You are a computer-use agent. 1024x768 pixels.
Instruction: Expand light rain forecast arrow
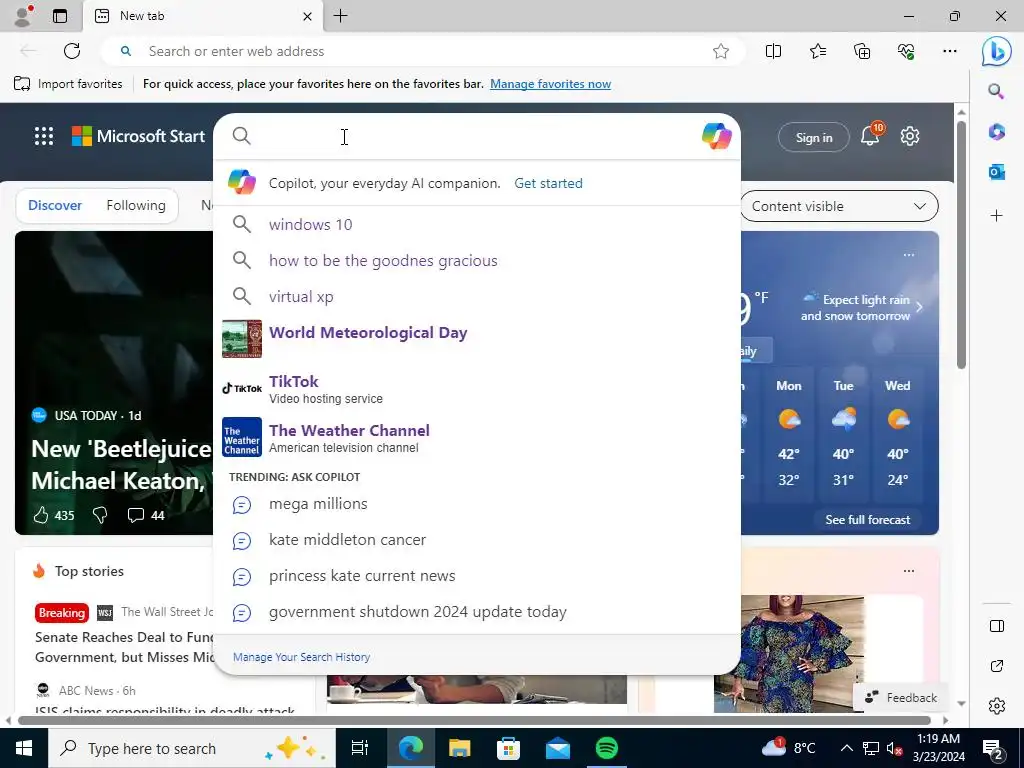(920, 307)
